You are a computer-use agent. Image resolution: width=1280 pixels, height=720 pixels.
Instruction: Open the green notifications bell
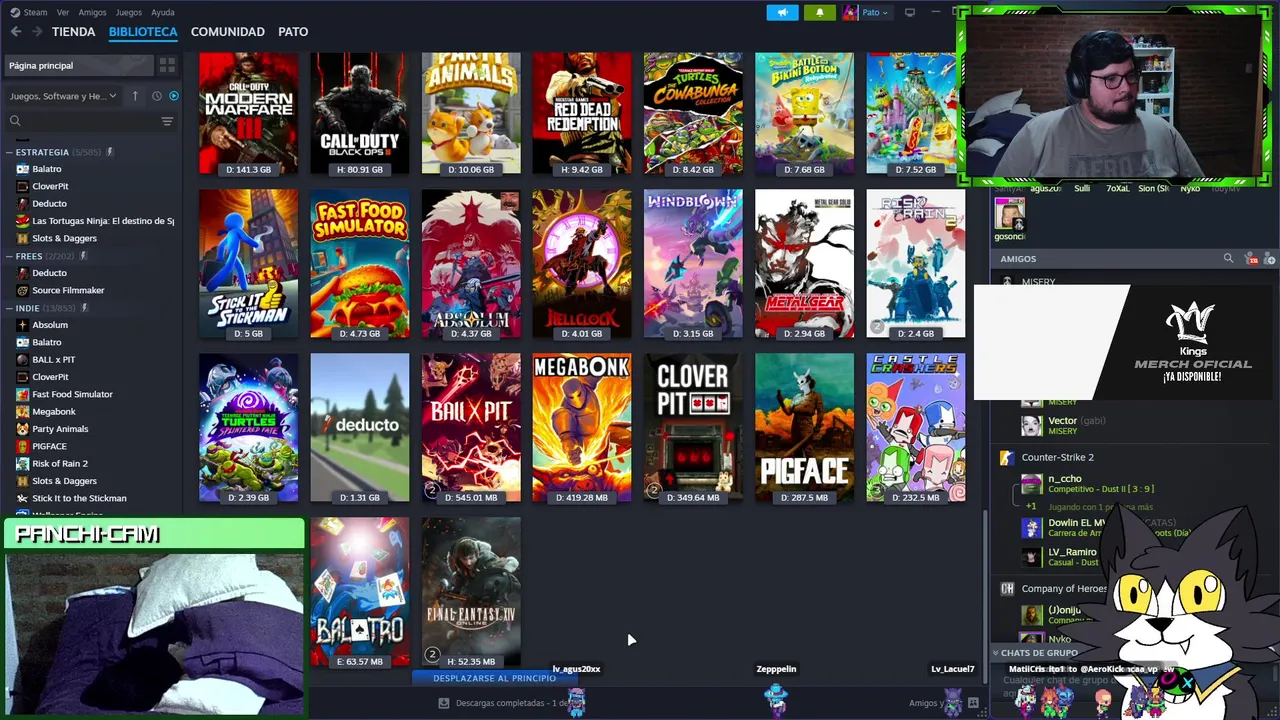[x=820, y=12]
